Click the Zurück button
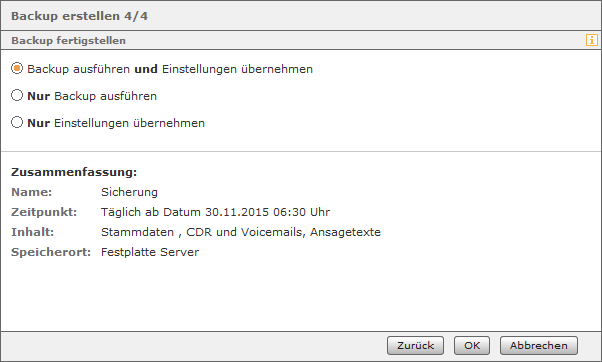The image size is (602, 362). point(415,345)
